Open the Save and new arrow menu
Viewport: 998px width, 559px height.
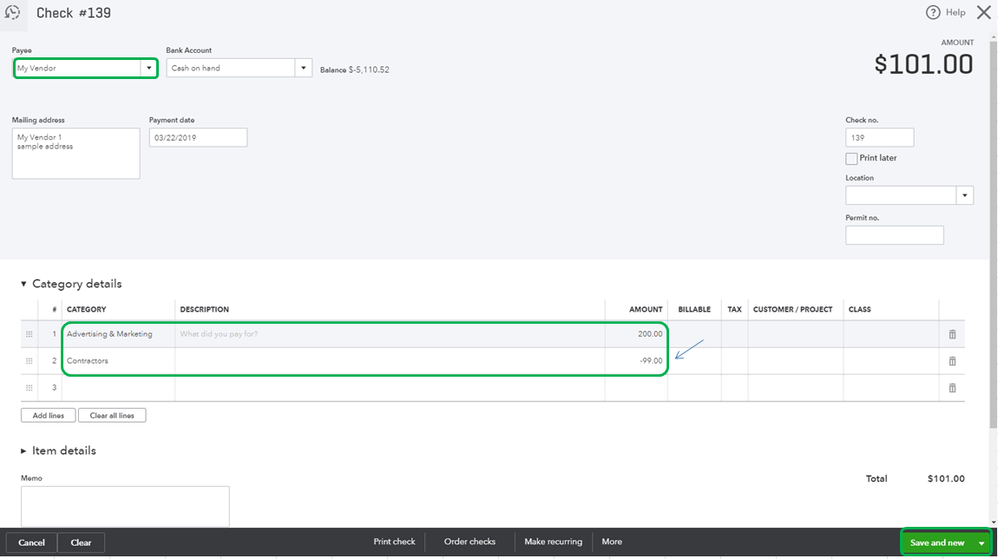(x=981, y=543)
